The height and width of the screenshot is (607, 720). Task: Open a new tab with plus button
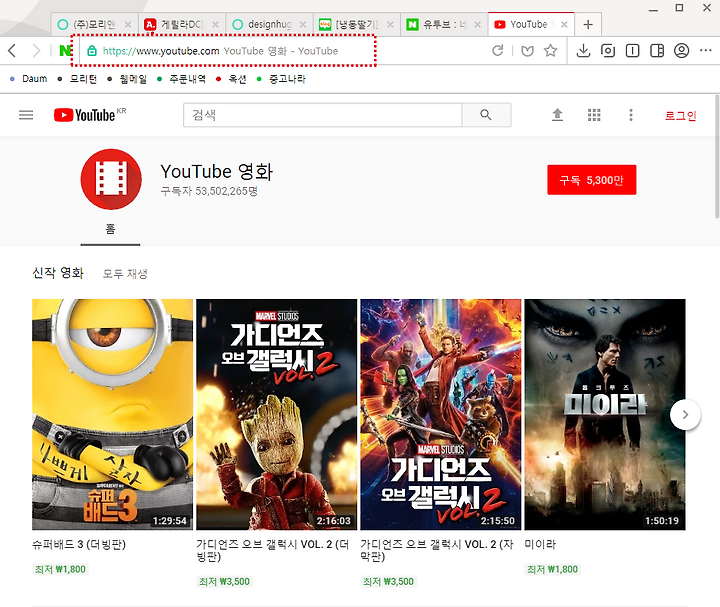588,24
